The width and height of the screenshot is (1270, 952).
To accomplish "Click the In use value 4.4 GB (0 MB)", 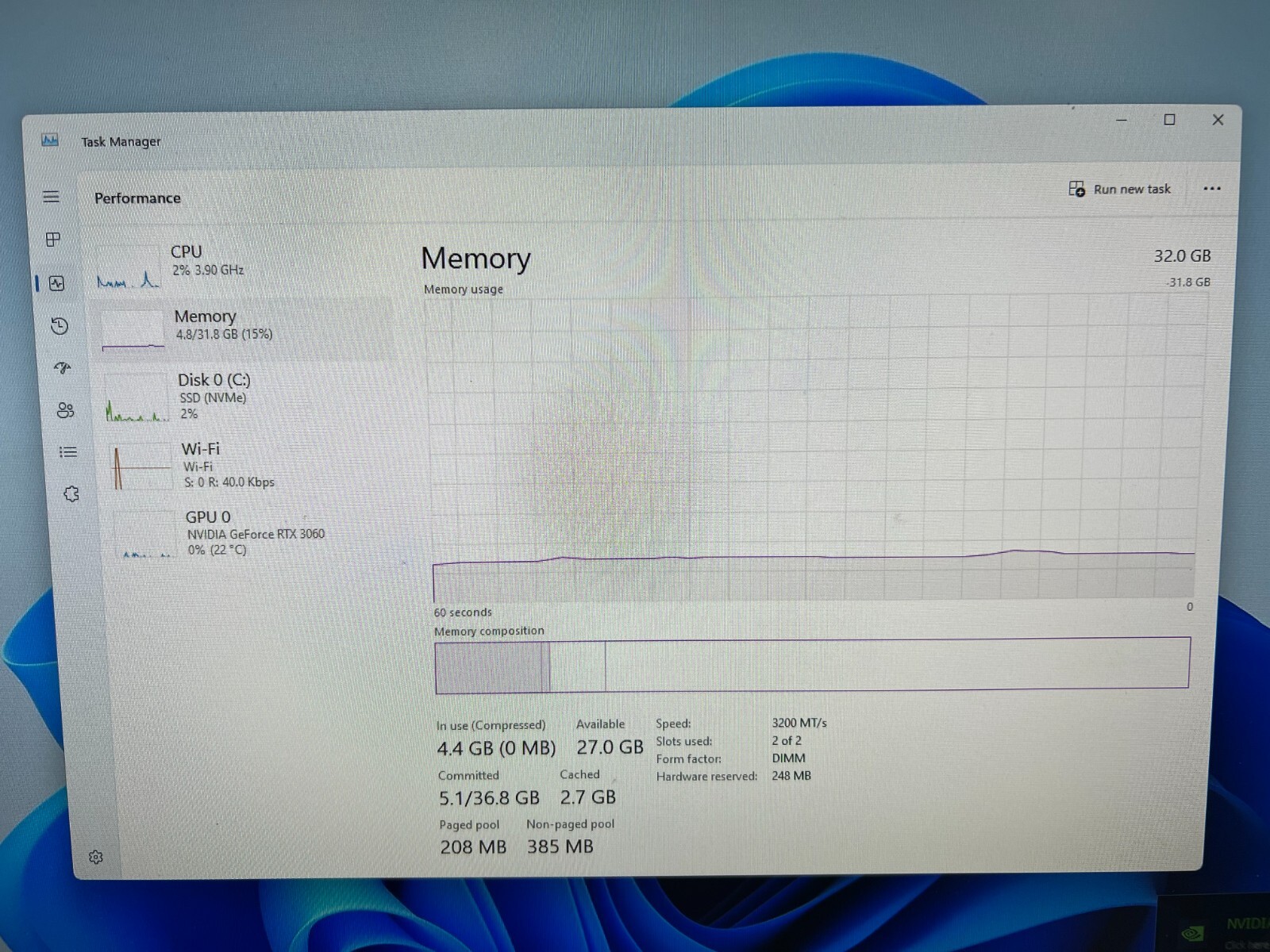I will coord(496,748).
